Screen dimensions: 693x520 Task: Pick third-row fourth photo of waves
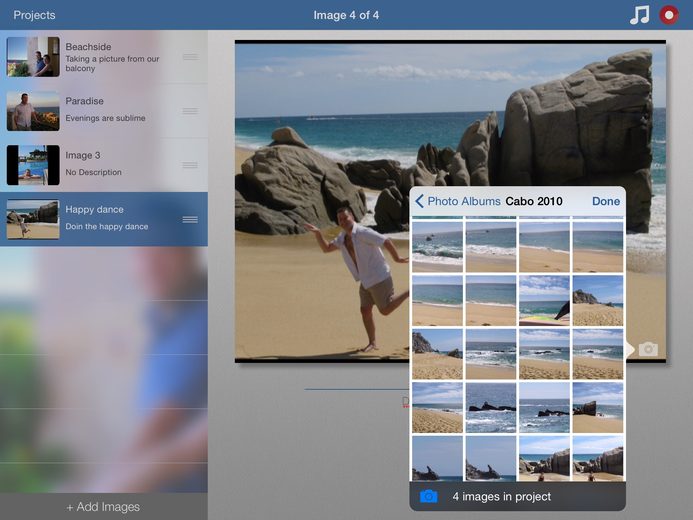click(598, 354)
